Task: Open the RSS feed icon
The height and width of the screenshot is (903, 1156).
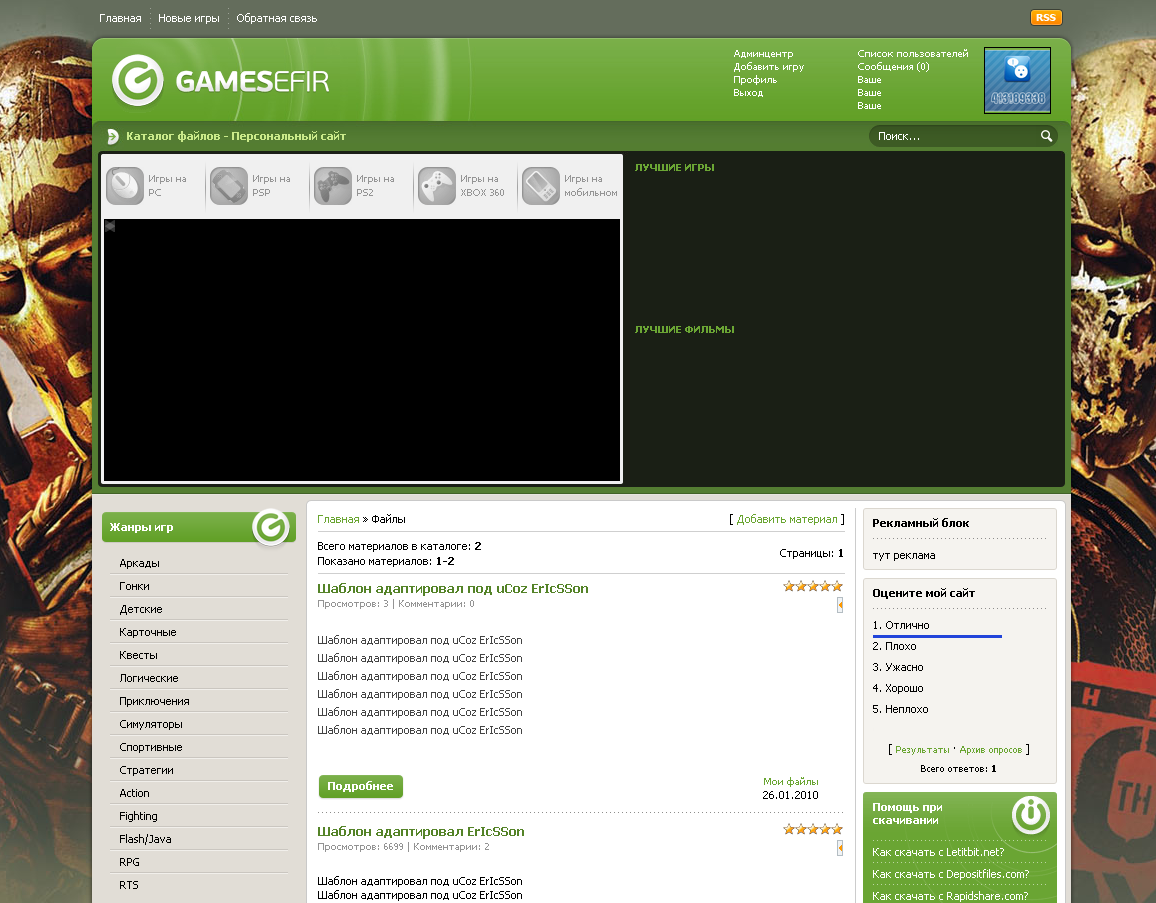Action: tap(1045, 17)
